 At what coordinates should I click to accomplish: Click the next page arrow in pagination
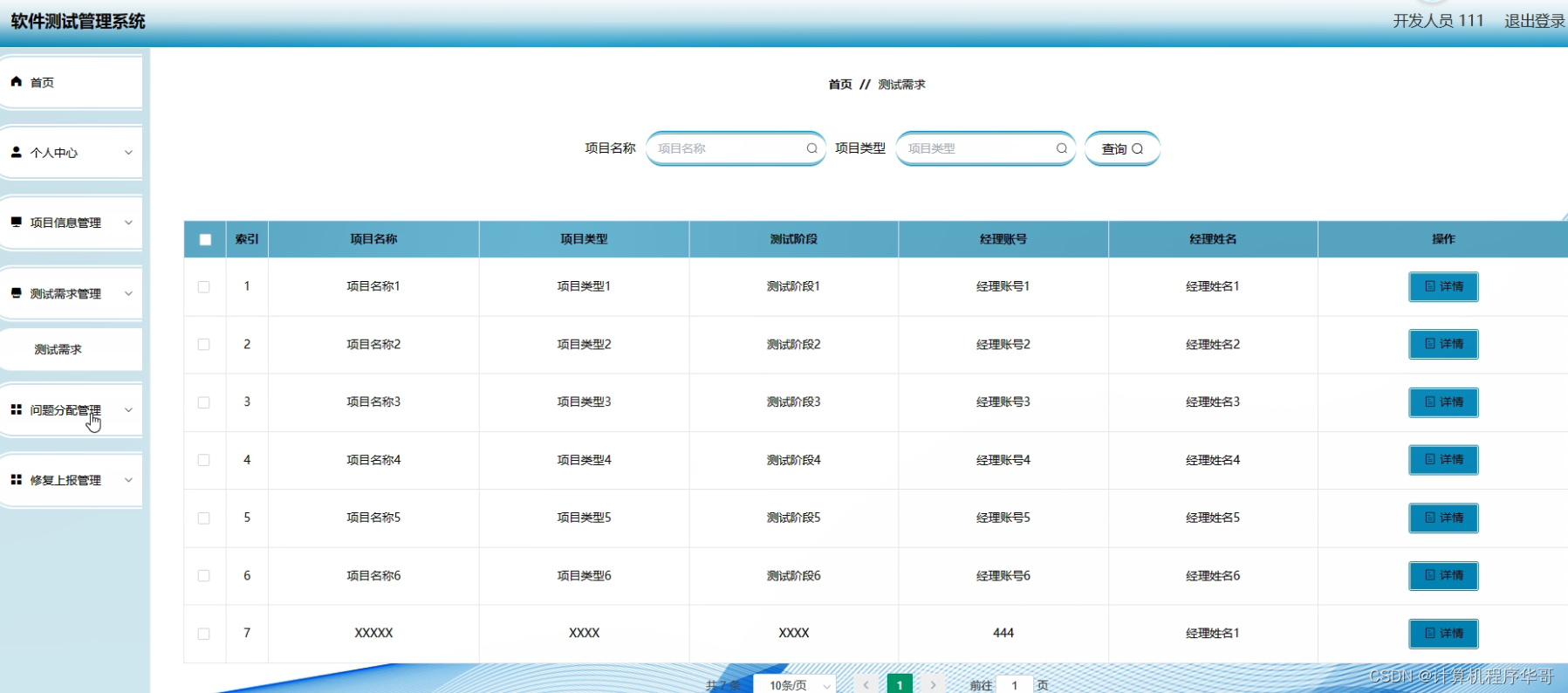coord(933,685)
